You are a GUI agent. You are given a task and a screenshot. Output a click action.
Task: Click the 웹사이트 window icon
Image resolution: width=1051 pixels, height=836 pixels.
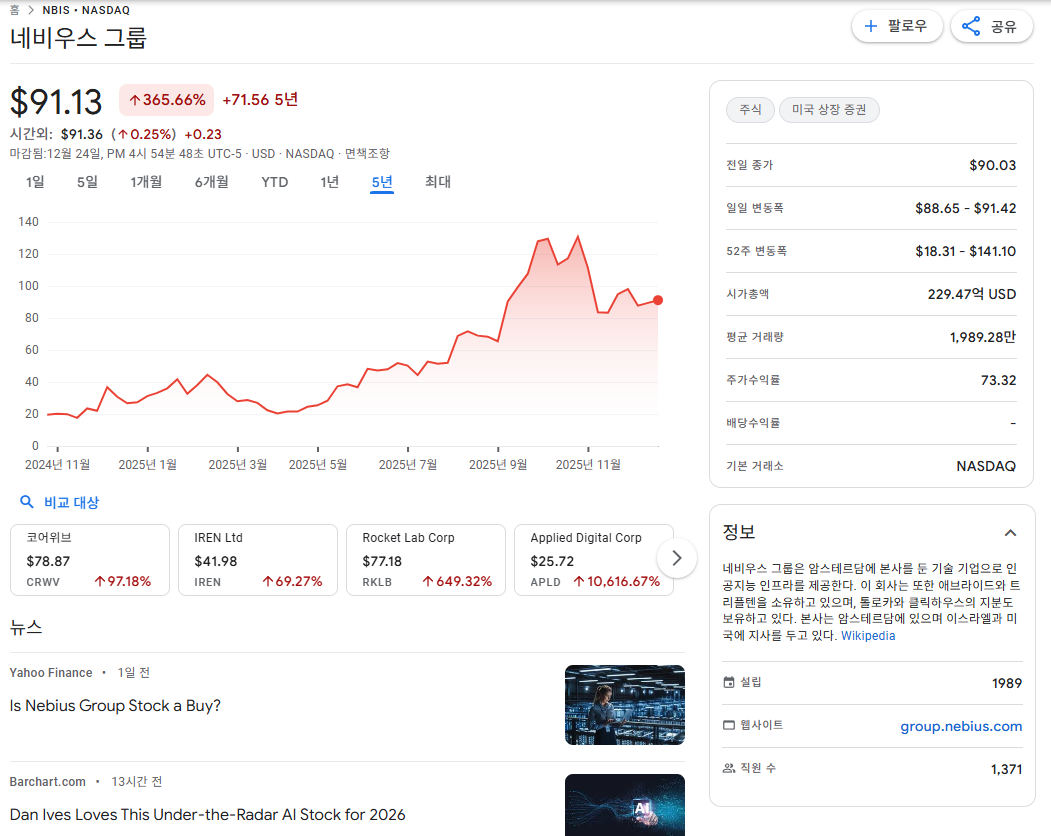point(729,725)
